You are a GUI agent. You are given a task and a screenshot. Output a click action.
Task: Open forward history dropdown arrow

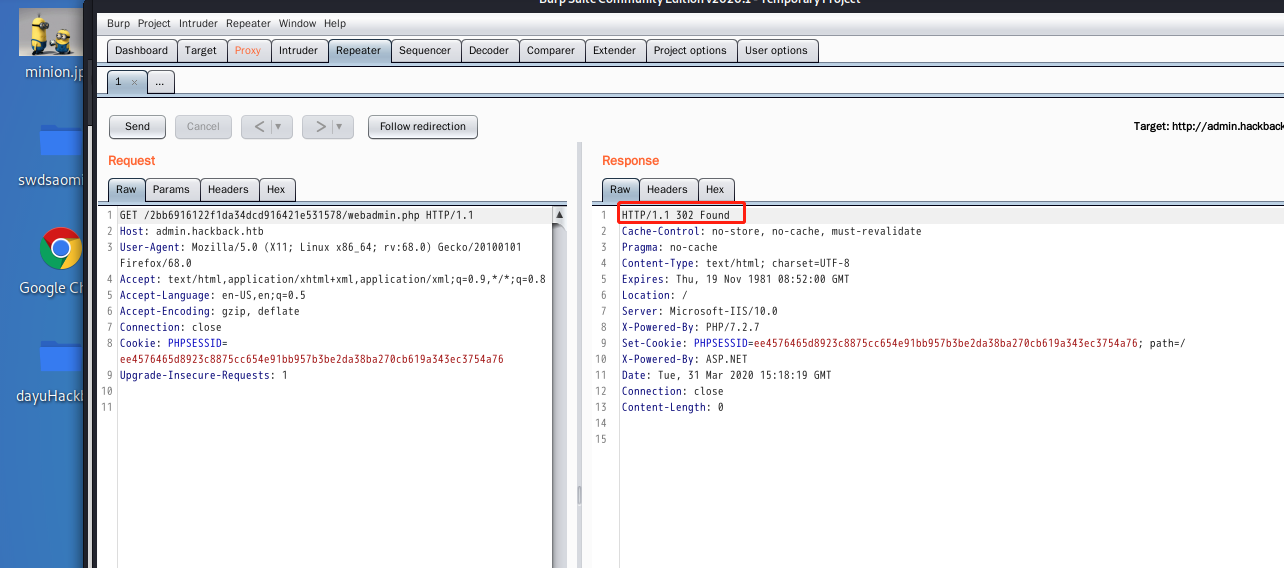339,127
